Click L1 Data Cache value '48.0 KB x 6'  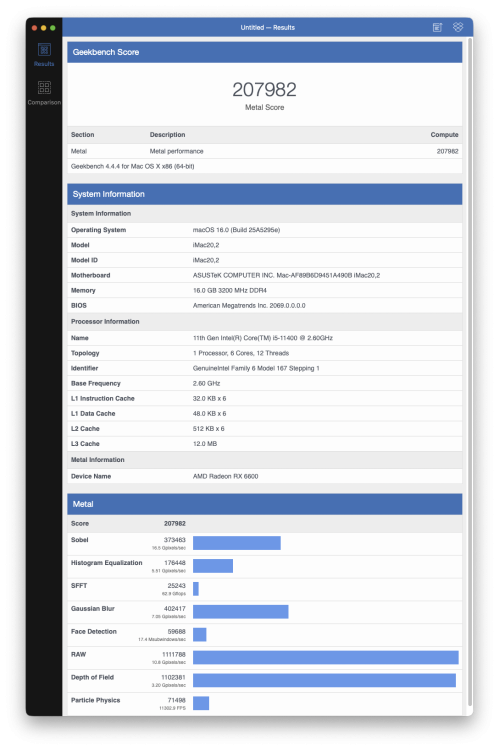pyautogui.click(x=210, y=414)
